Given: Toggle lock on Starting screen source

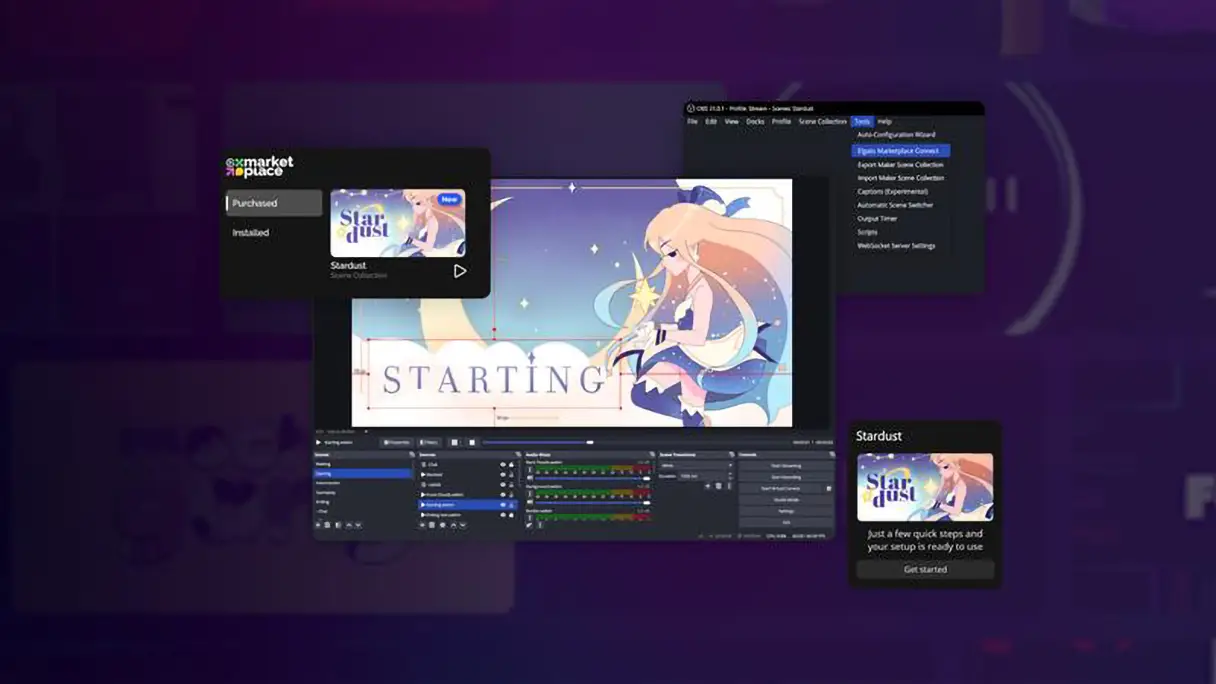Looking at the screenshot, I should click(x=511, y=505).
